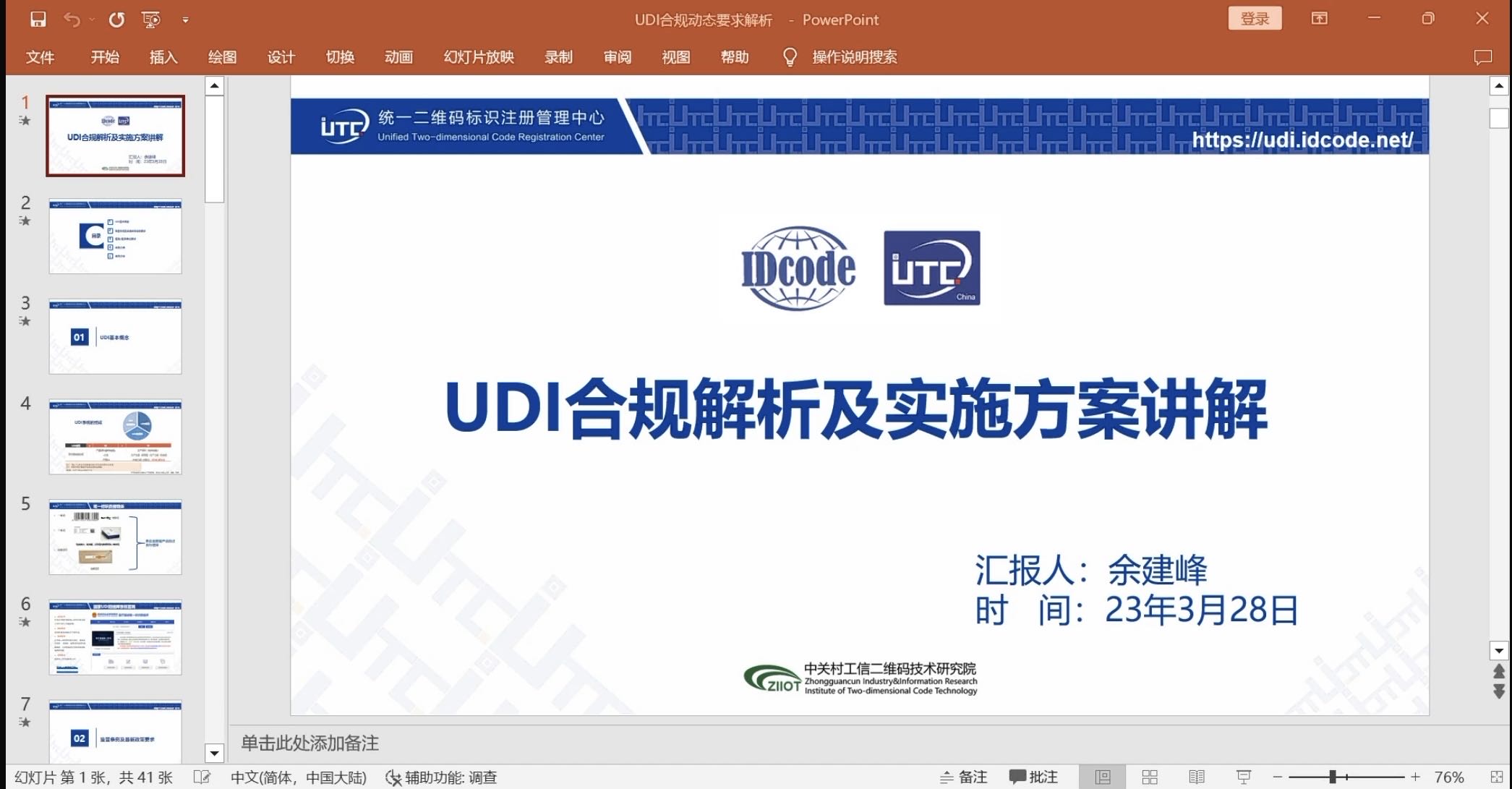Screen dimensions: 1512x789
Task: Switch to the 审阅 tab
Action: [x=618, y=57]
